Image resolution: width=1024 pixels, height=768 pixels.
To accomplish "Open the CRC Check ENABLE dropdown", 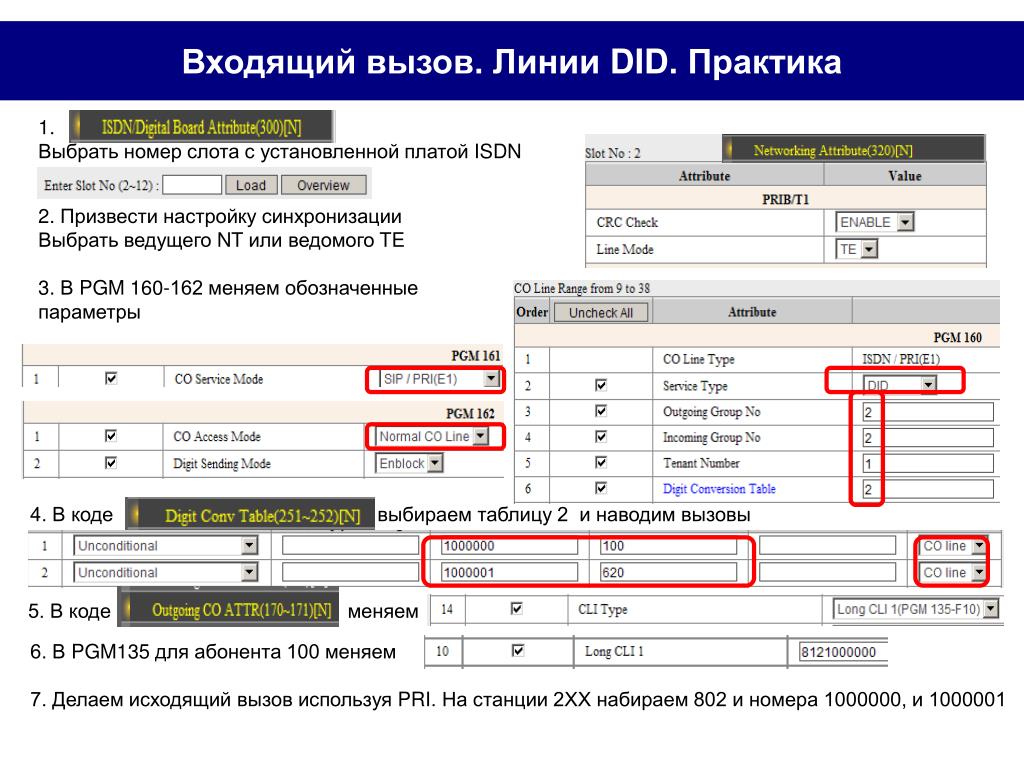I will pos(874,222).
